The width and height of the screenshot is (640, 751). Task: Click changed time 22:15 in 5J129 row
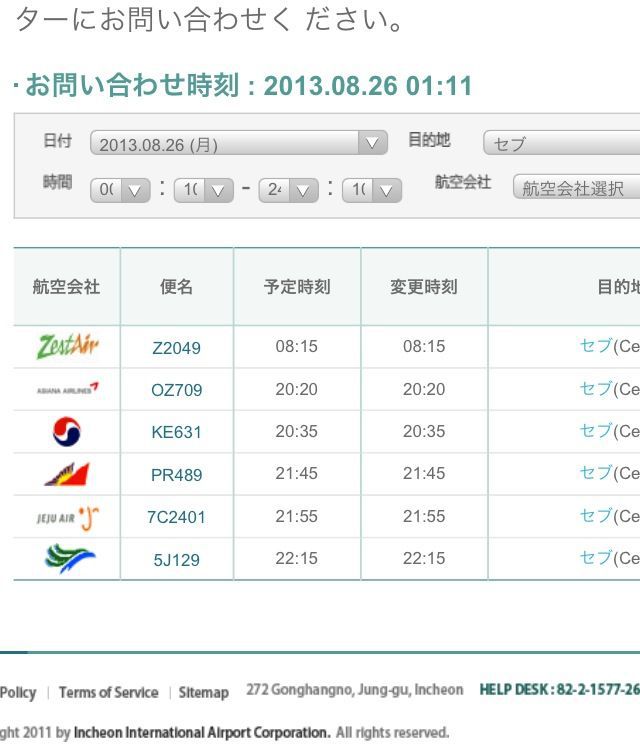(x=424, y=558)
